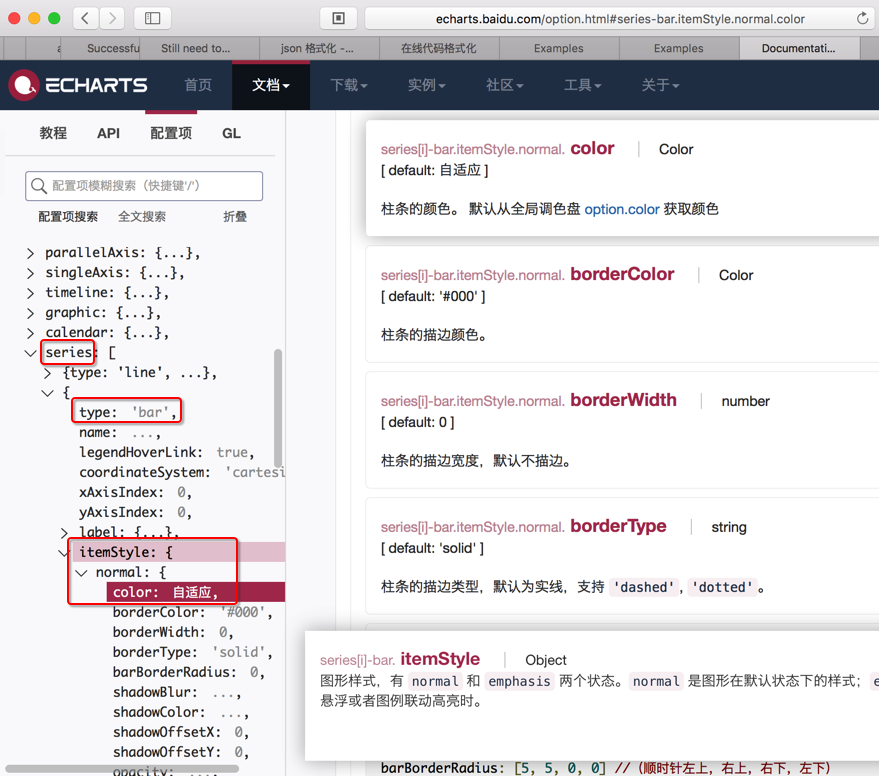The height and width of the screenshot is (776, 879).
Task: Click the magnifier icon in search box
Action: point(39,186)
